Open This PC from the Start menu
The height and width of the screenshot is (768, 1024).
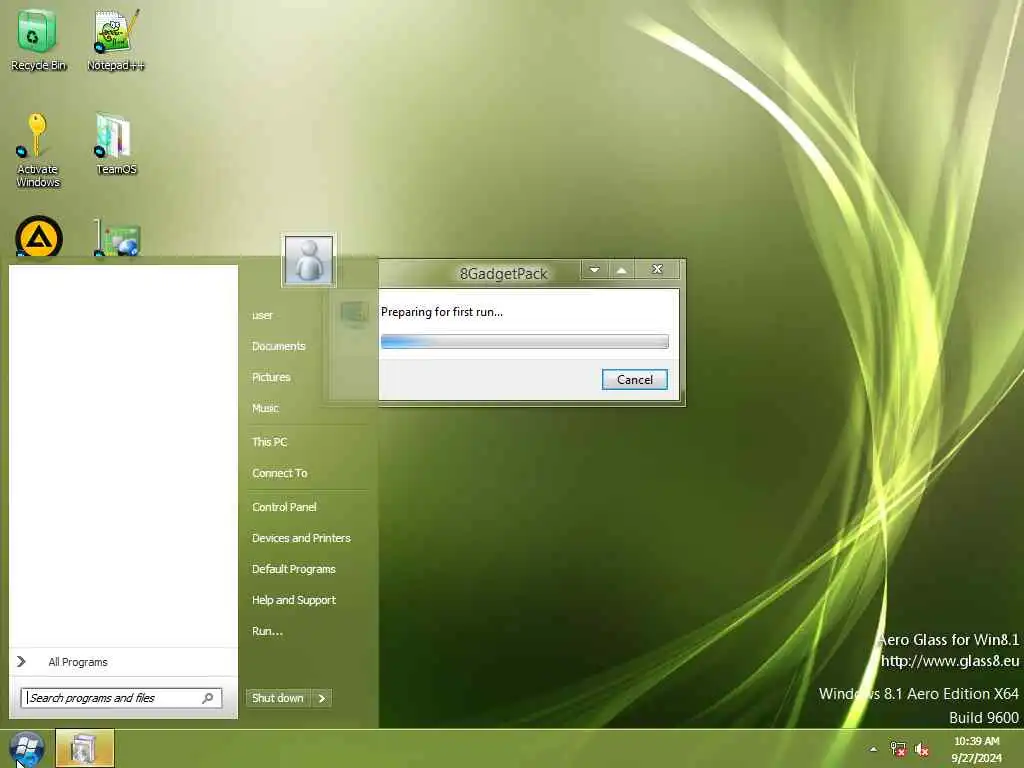click(270, 442)
